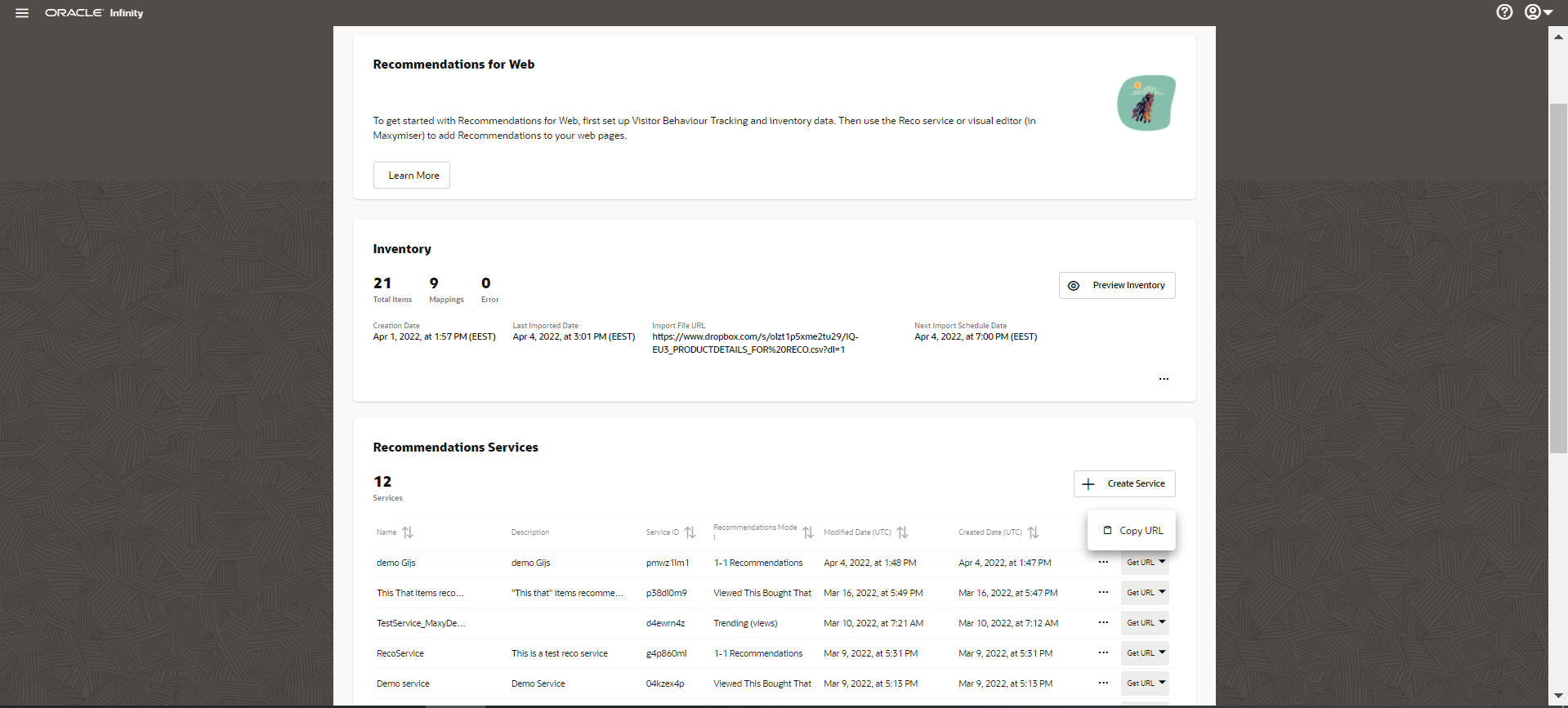Sort by Recommendations Mode column
This screenshot has width=1568, height=708.
click(808, 532)
